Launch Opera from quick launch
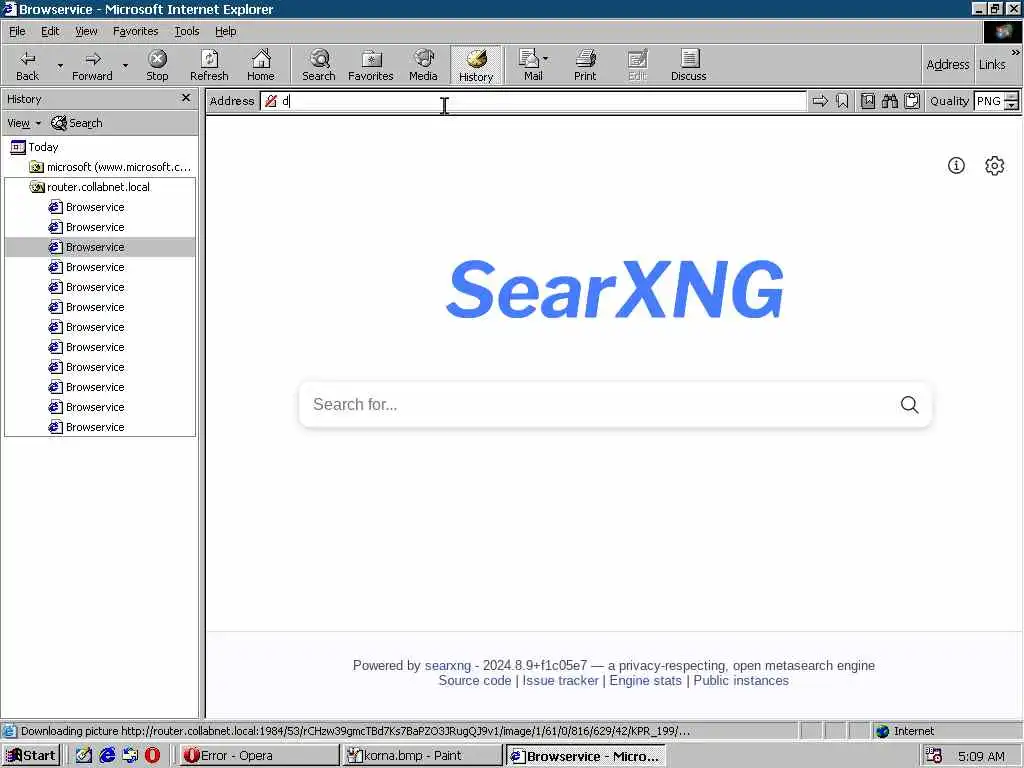Viewport: 1024px width, 768px height. click(x=152, y=756)
